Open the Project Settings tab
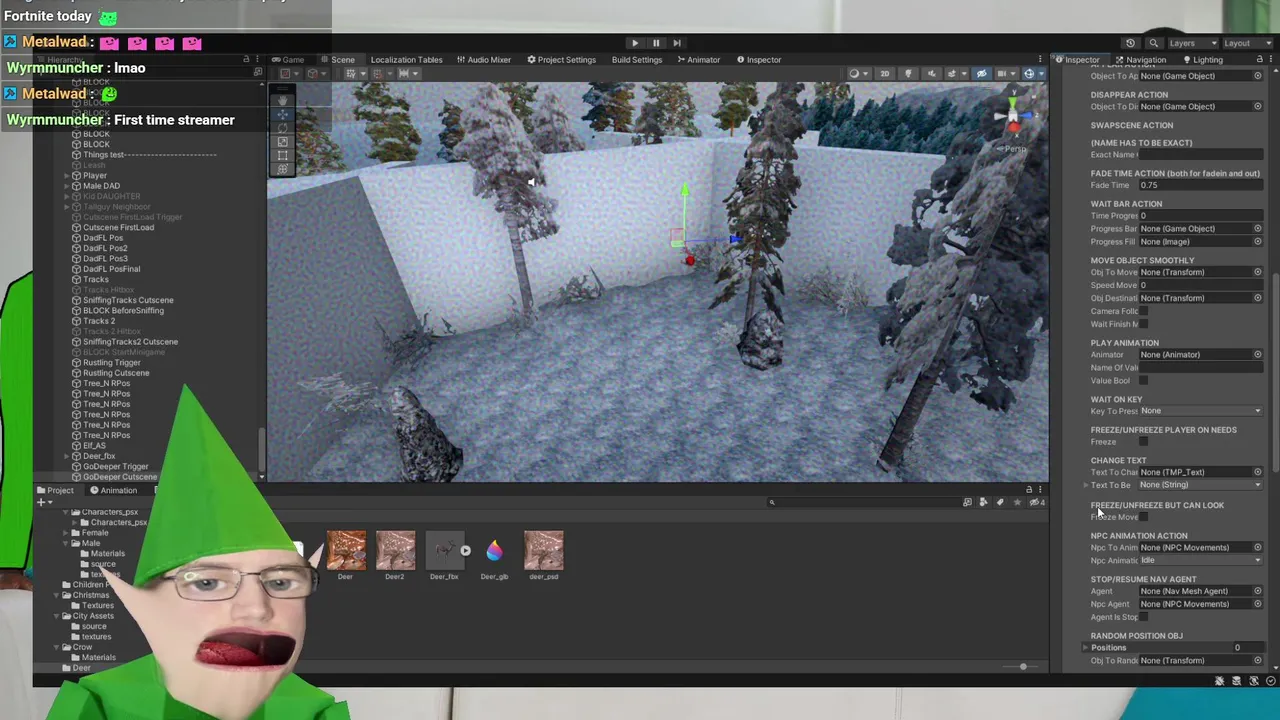Screen dimensions: 1280x720 (x=562, y=60)
